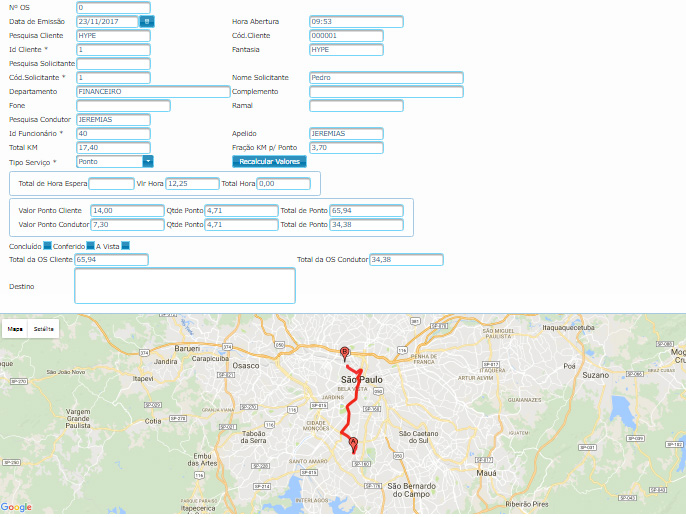Click the Destino text area
The image size is (686, 517).
pos(185,285)
